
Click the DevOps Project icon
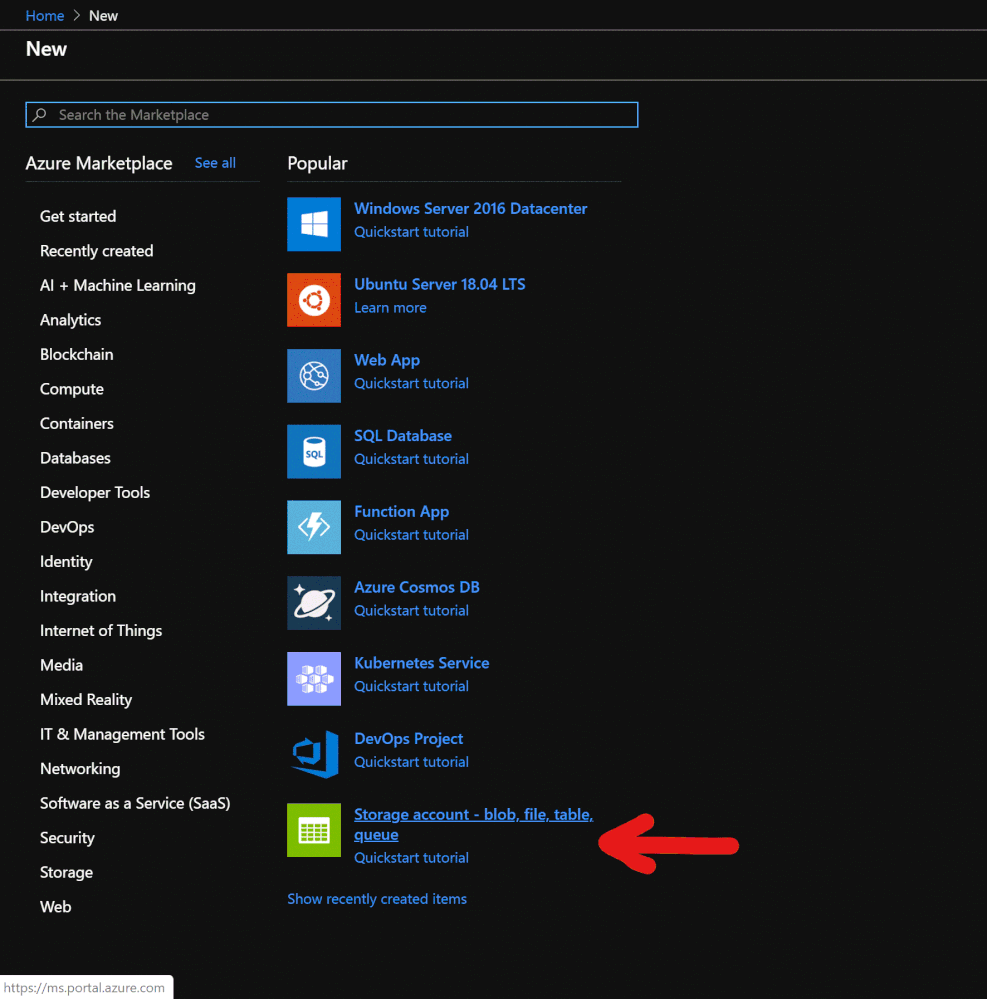click(313, 755)
